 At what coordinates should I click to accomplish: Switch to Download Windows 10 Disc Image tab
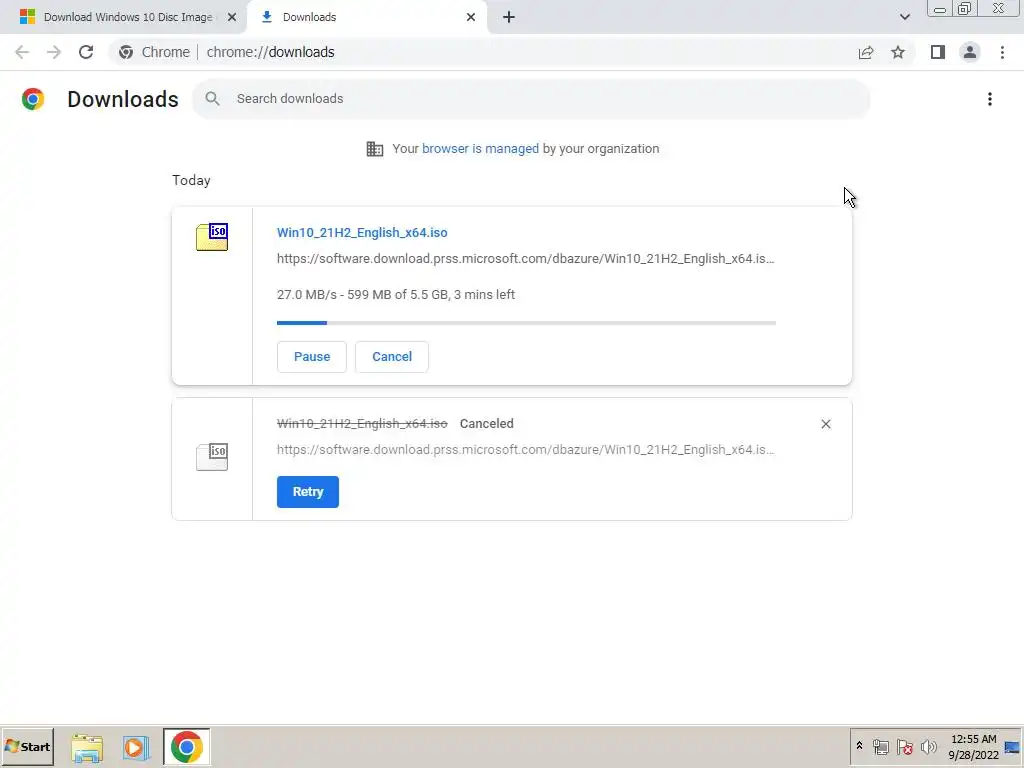pyautogui.click(x=123, y=17)
